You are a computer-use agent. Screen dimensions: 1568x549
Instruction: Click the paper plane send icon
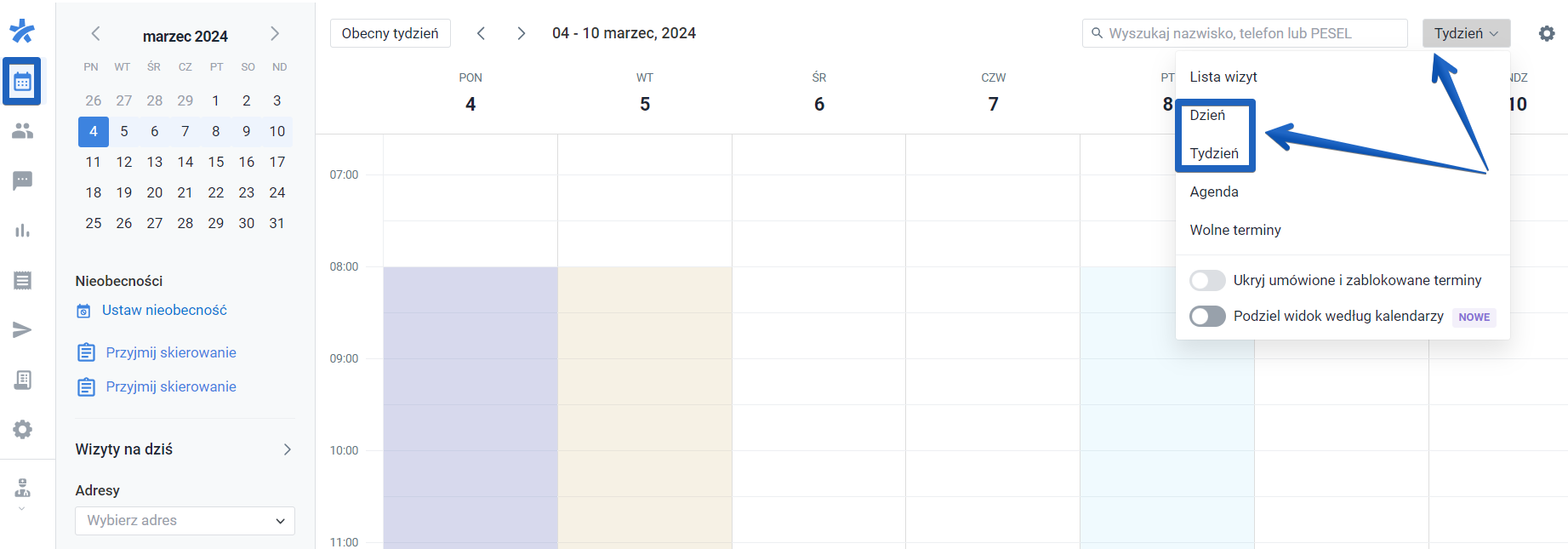click(22, 330)
